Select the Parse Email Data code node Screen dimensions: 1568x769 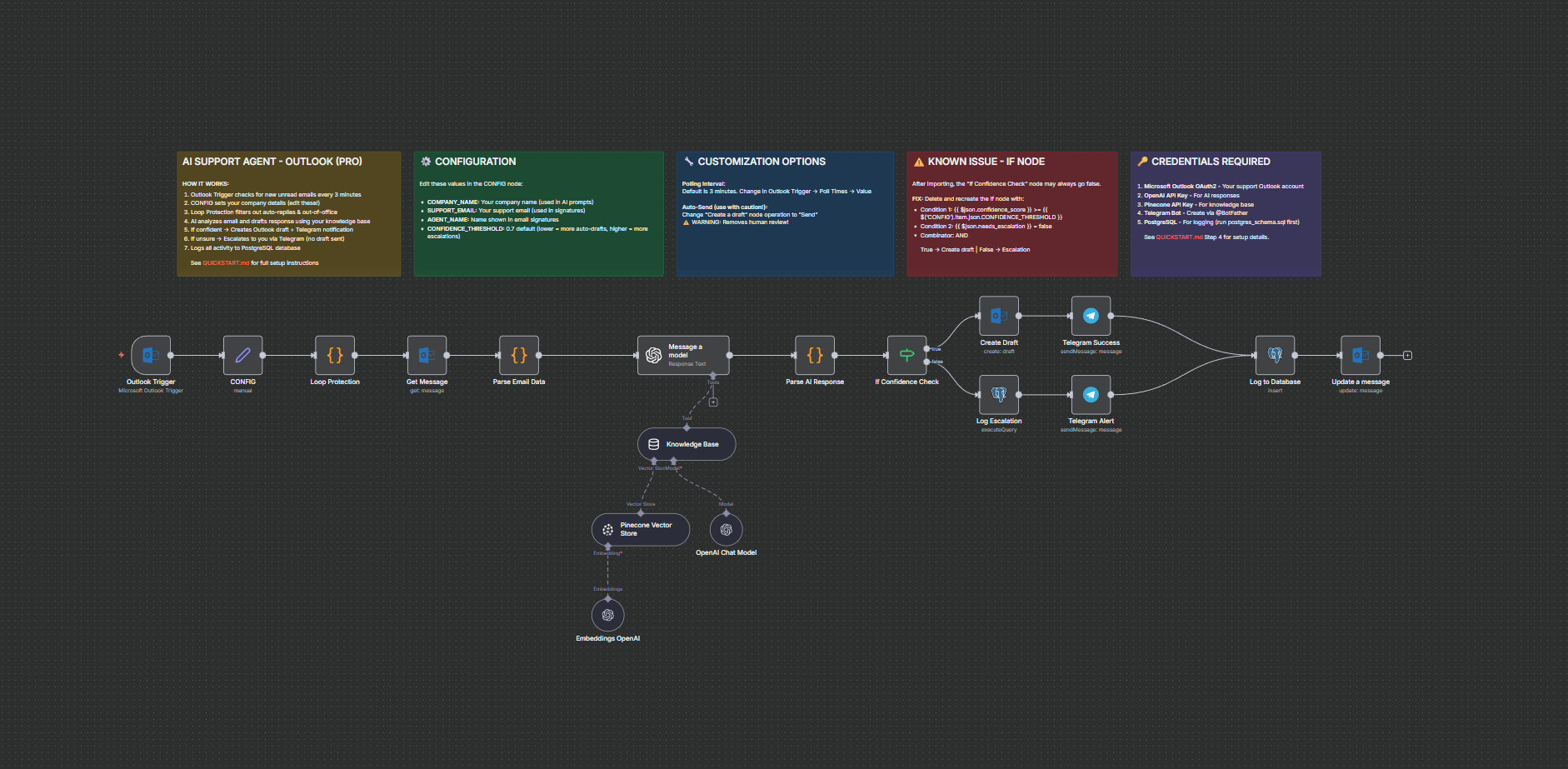coord(518,355)
